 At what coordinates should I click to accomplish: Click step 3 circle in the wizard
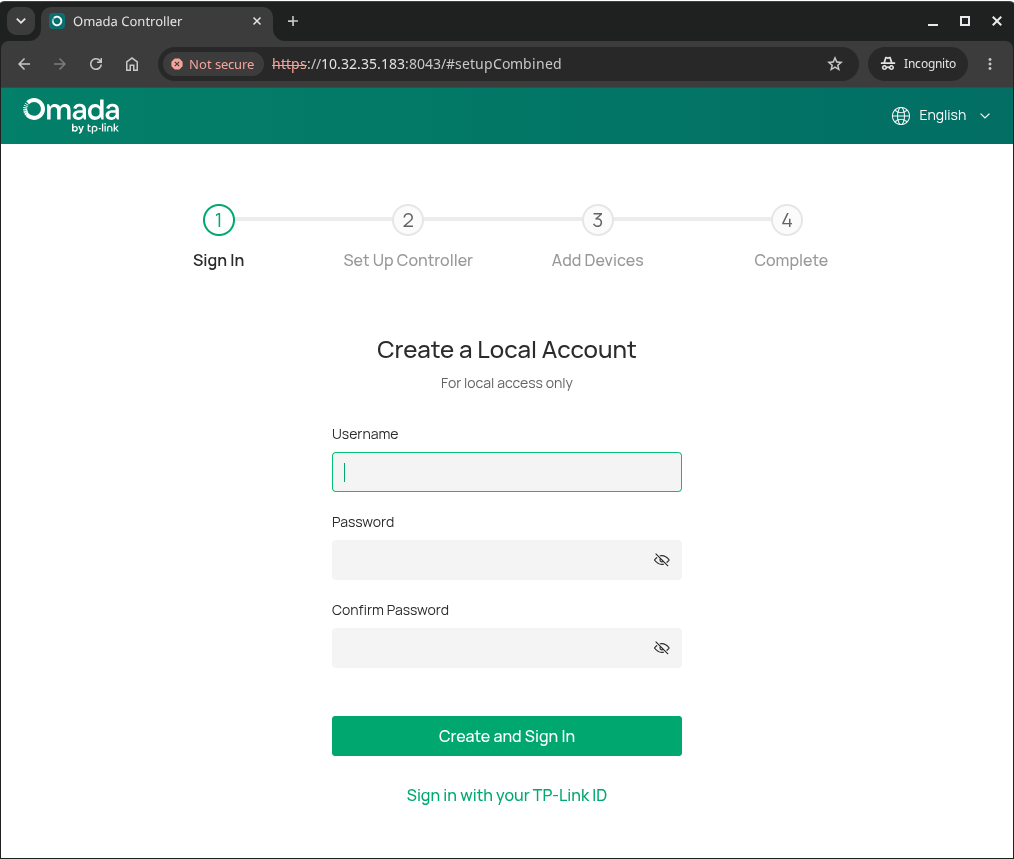point(598,220)
